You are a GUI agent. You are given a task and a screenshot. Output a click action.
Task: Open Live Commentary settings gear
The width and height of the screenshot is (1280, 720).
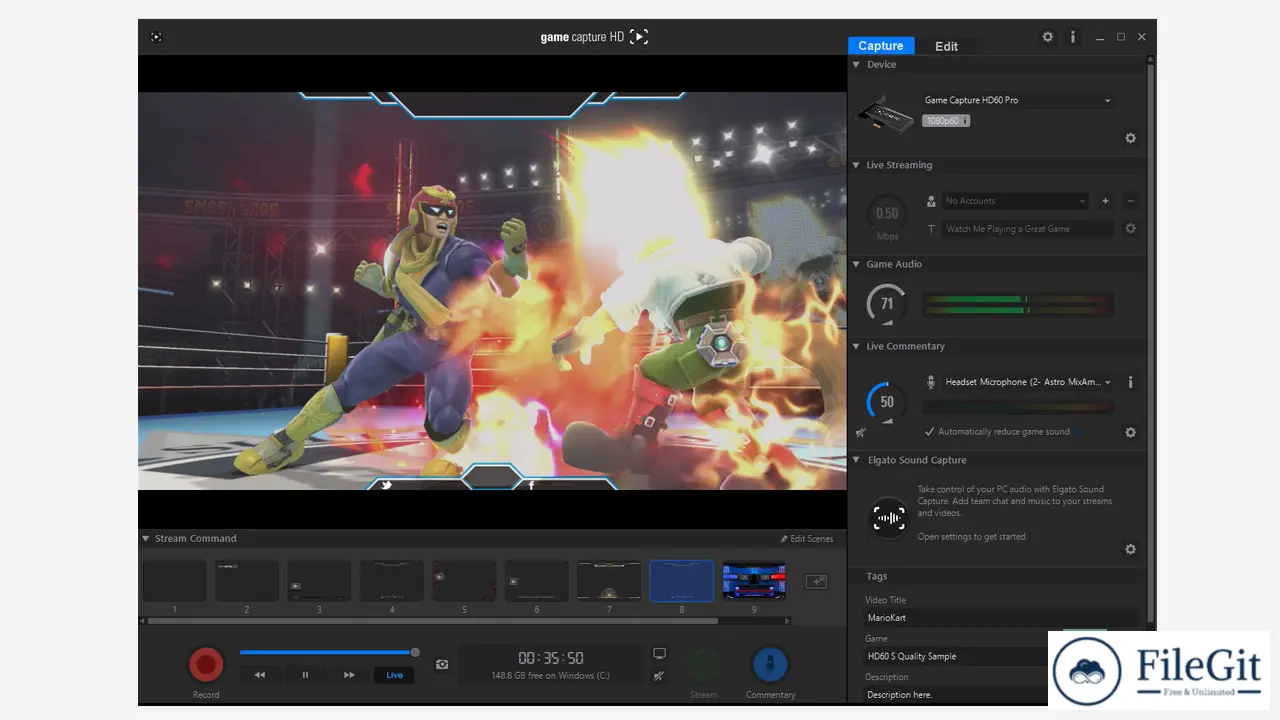coord(1131,433)
